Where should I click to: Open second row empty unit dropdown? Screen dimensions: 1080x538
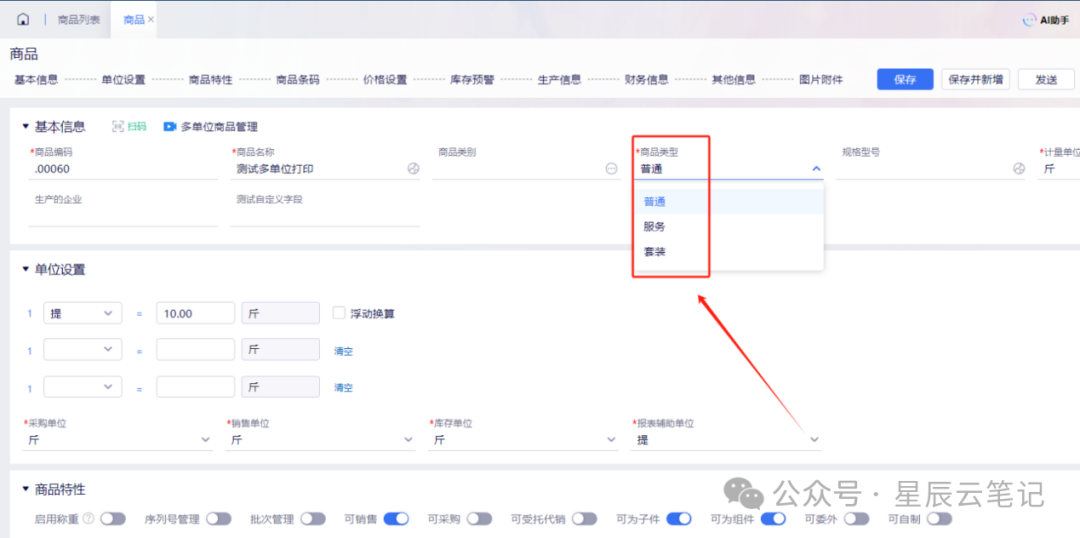(83, 349)
